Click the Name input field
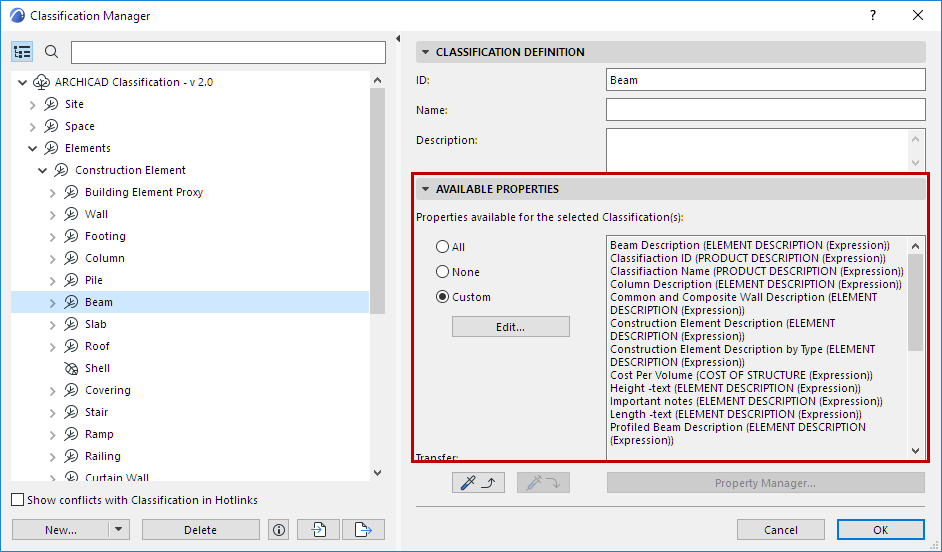Viewport: 942px width, 552px height. tap(765, 110)
